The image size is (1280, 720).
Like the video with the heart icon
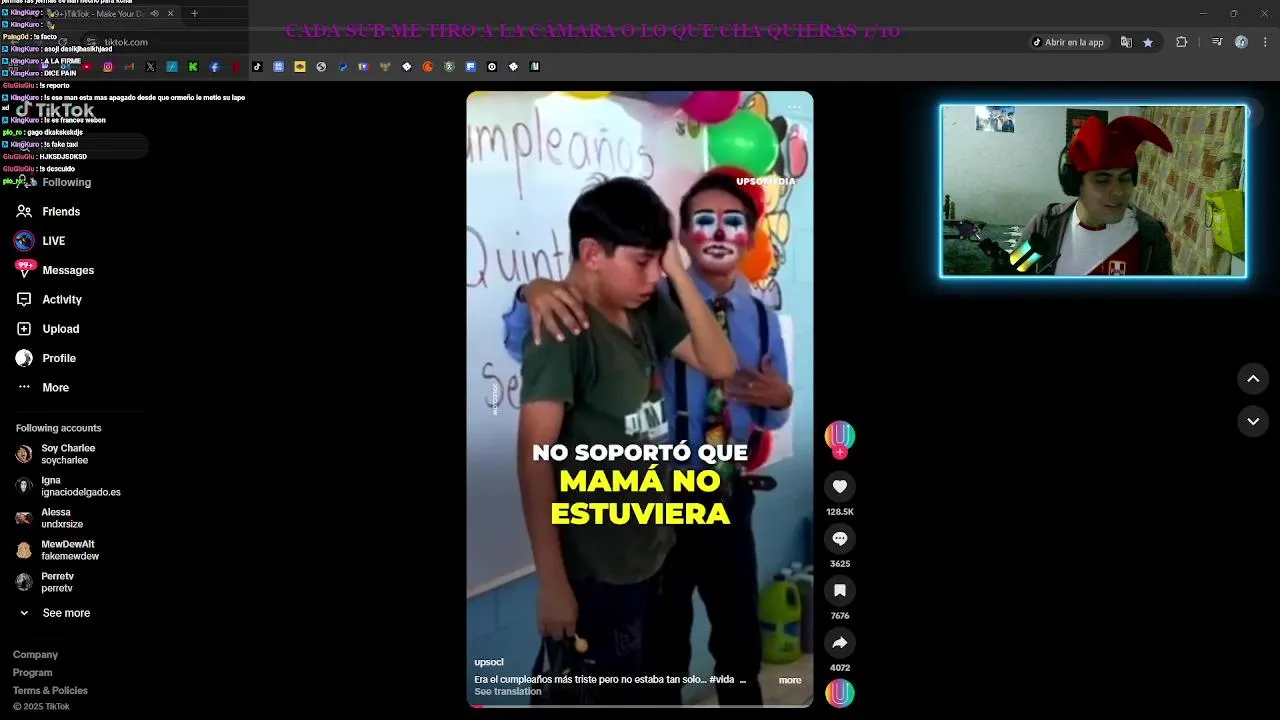(840, 487)
